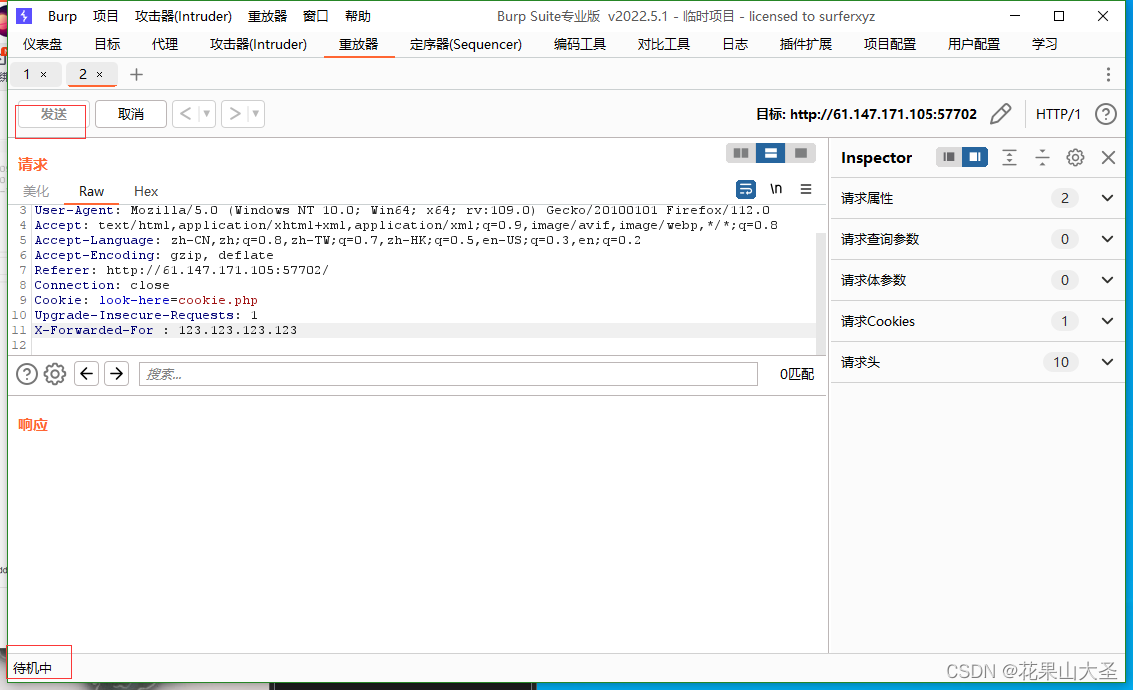This screenshot has width=1133, height=690.
Task: Open search settings gear icon
Action: pyautogui.click(x=55, y=374)
